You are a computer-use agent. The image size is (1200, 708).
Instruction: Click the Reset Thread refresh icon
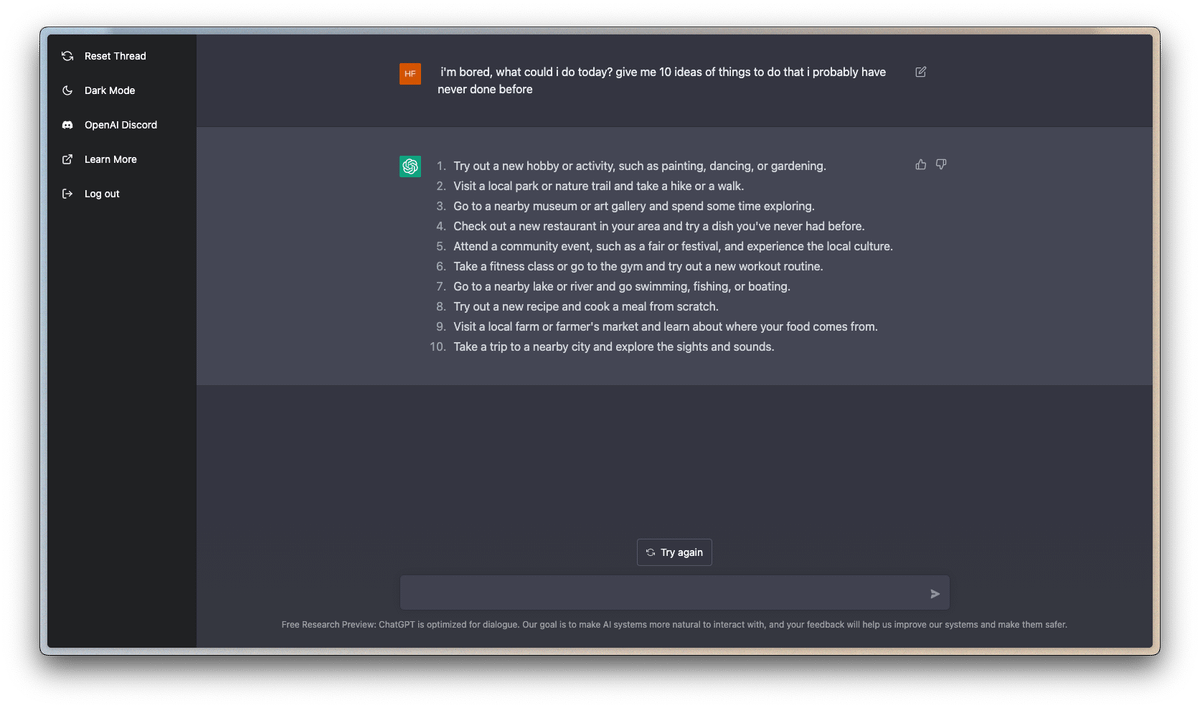click(x=67, y=56)
